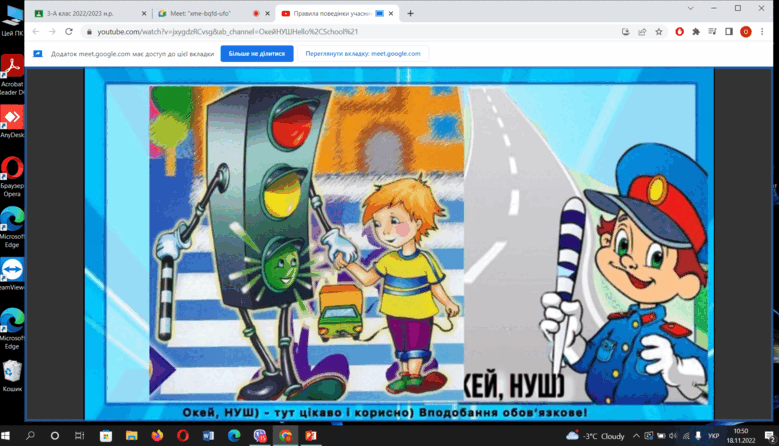Open the notification center icon

(x=770, y=436)
